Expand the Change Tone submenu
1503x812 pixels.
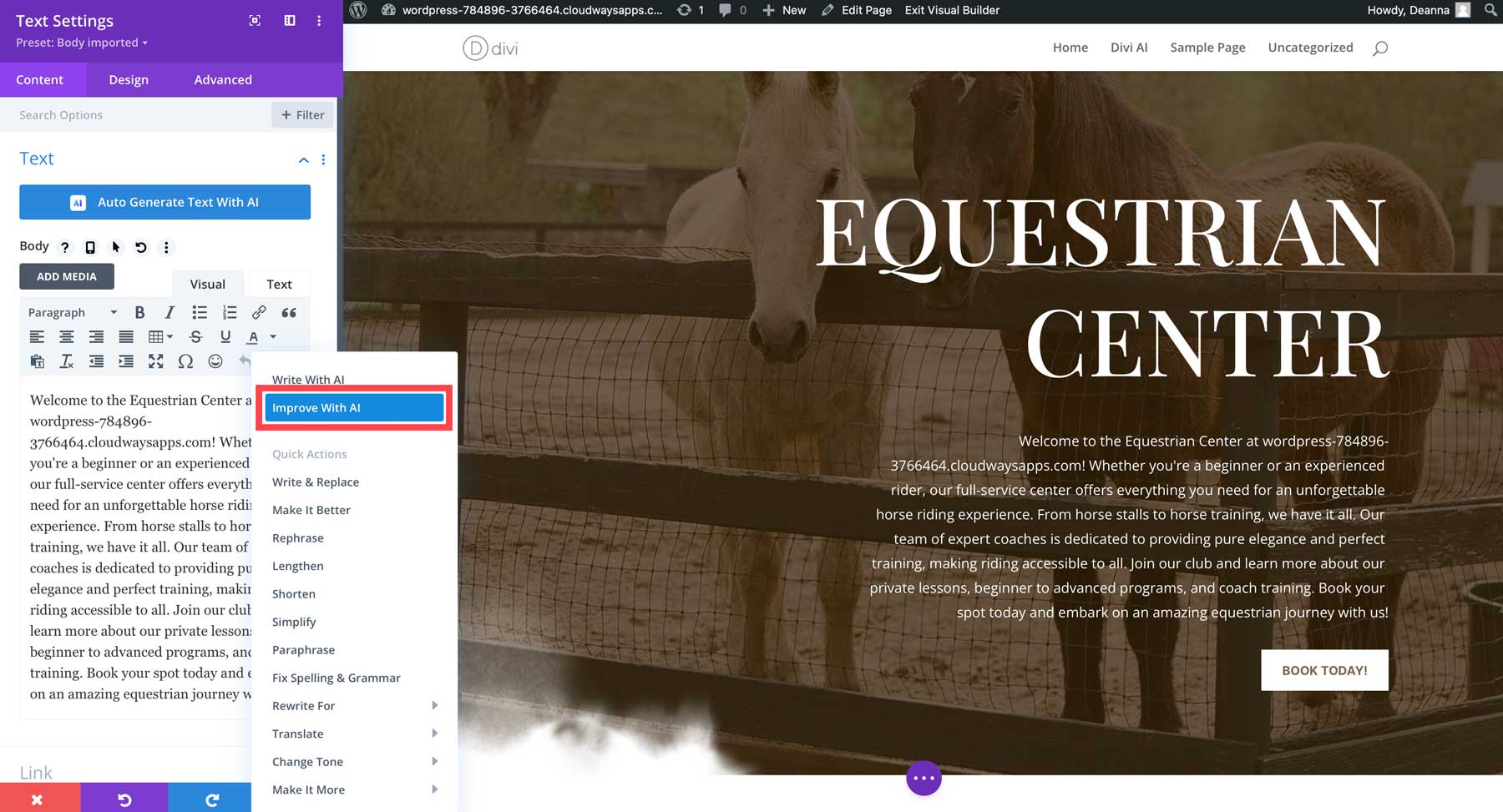(x=354, y=762)
